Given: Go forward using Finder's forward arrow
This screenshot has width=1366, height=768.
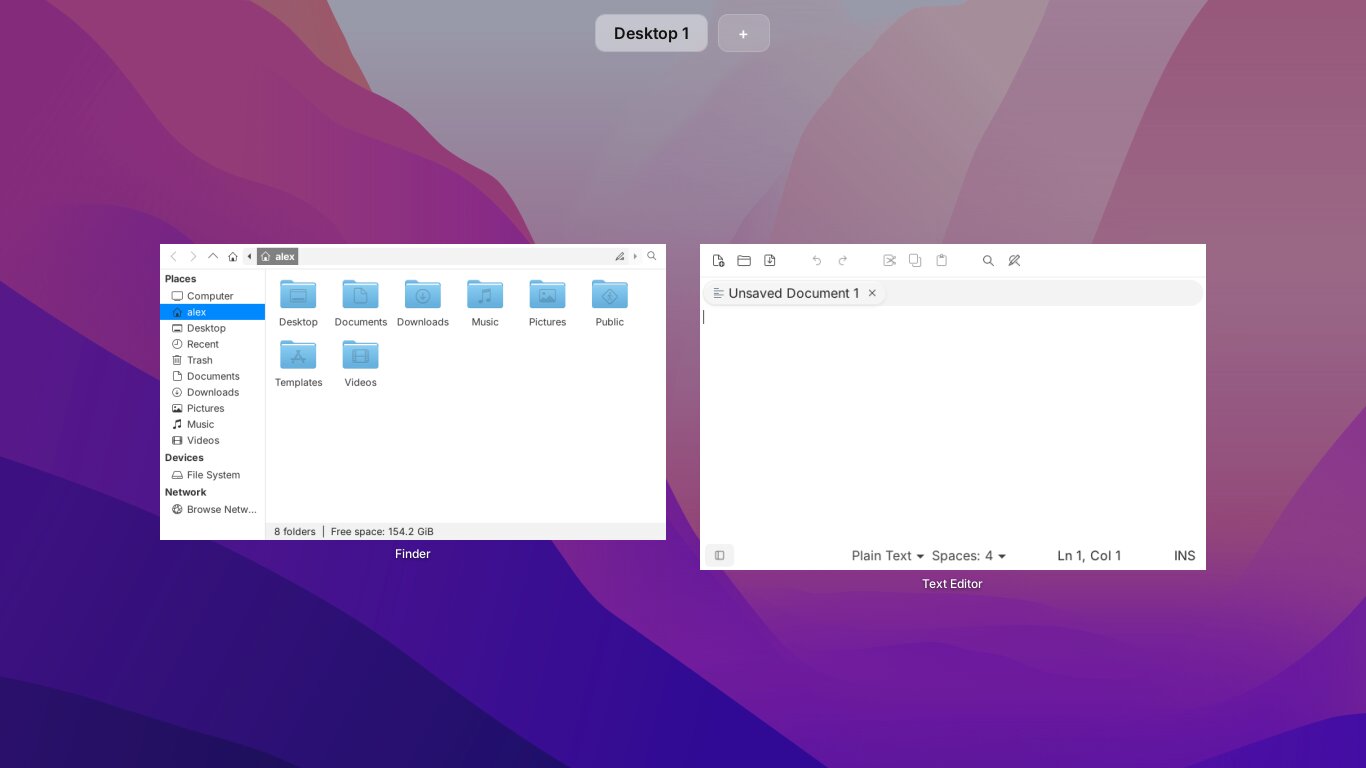Looking at the screenshot, I should [193, 257].
